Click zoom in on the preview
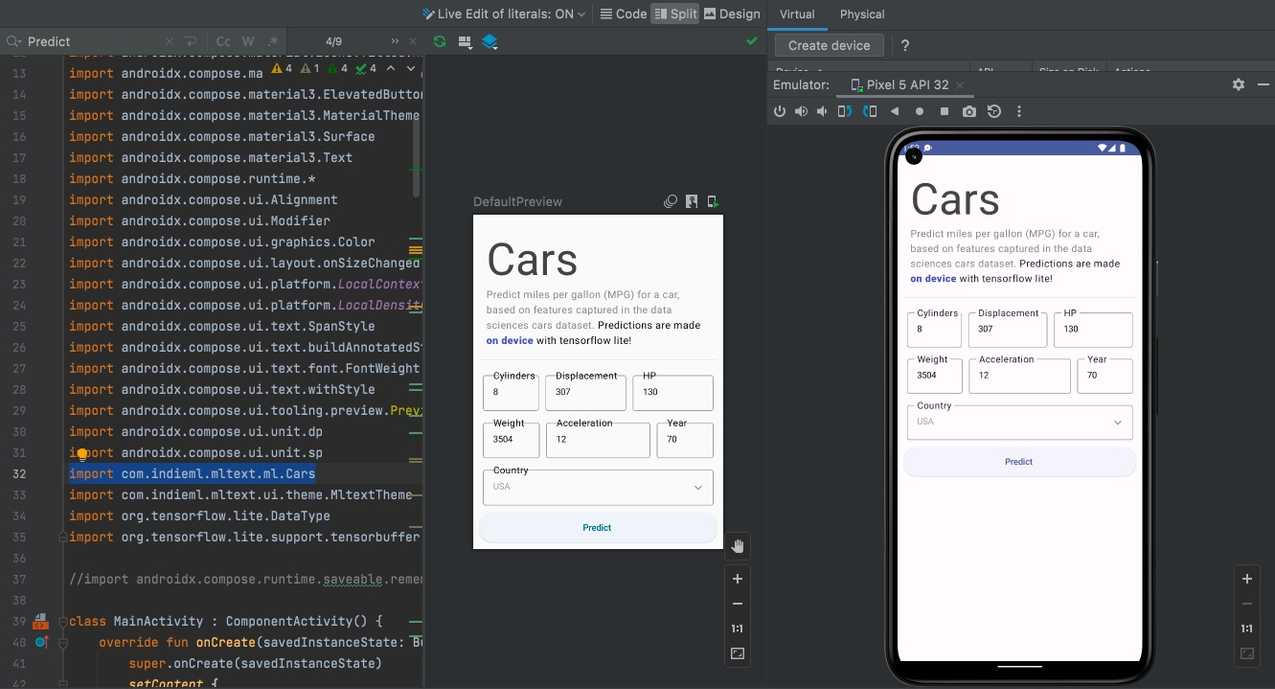The height and width of the screenshot is (689, 1275). click(x=737, y=578)
